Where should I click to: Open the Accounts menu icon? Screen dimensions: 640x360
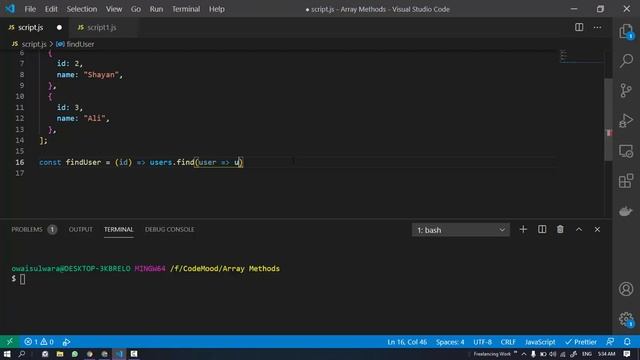point(626,289)
